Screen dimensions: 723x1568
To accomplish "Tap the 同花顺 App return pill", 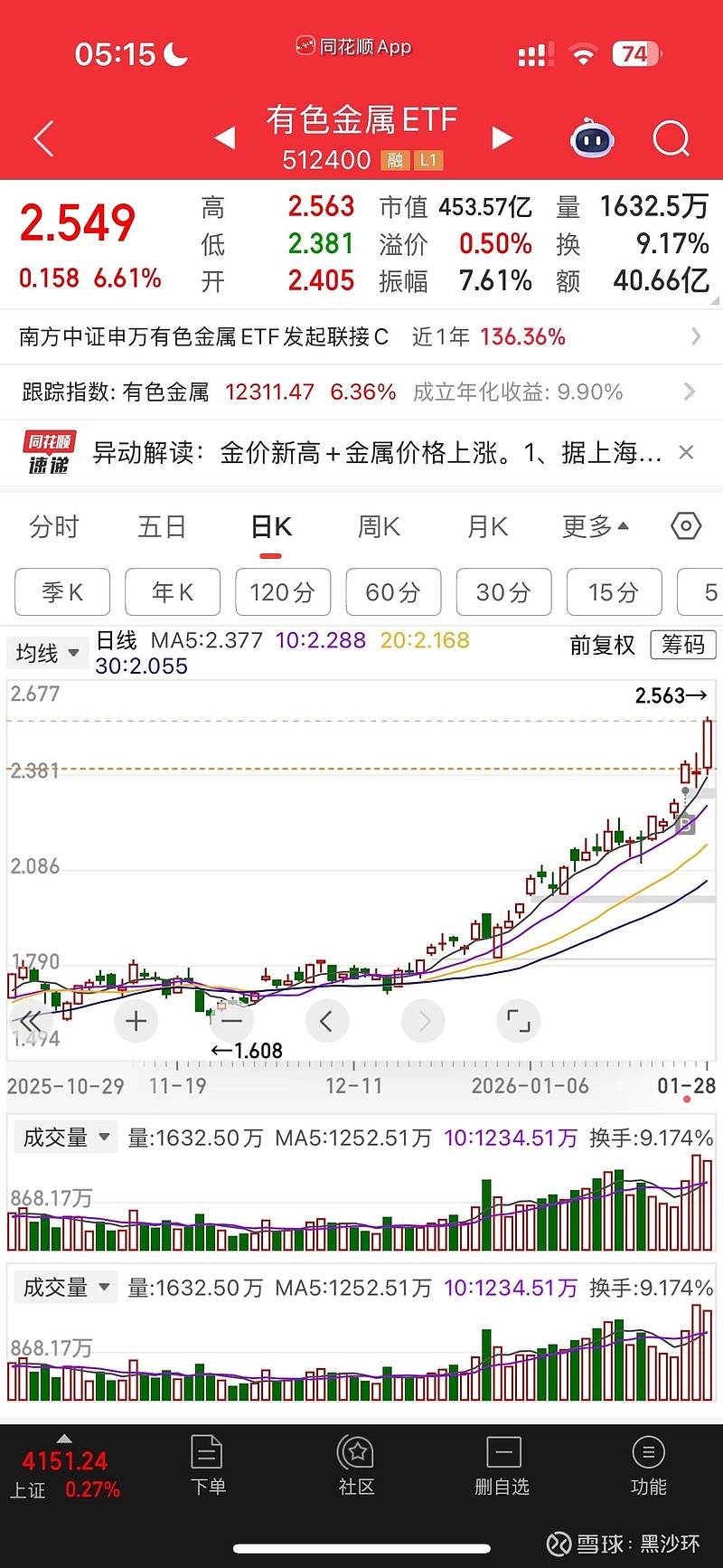I will pos(353,46).
